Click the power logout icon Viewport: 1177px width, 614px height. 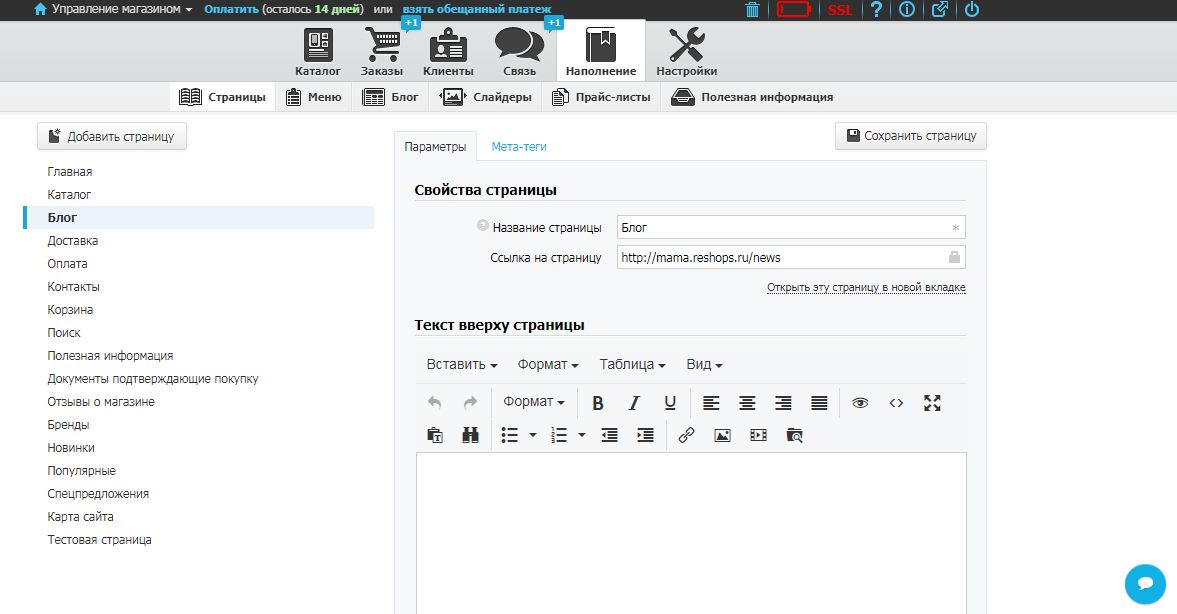[972, 10]
